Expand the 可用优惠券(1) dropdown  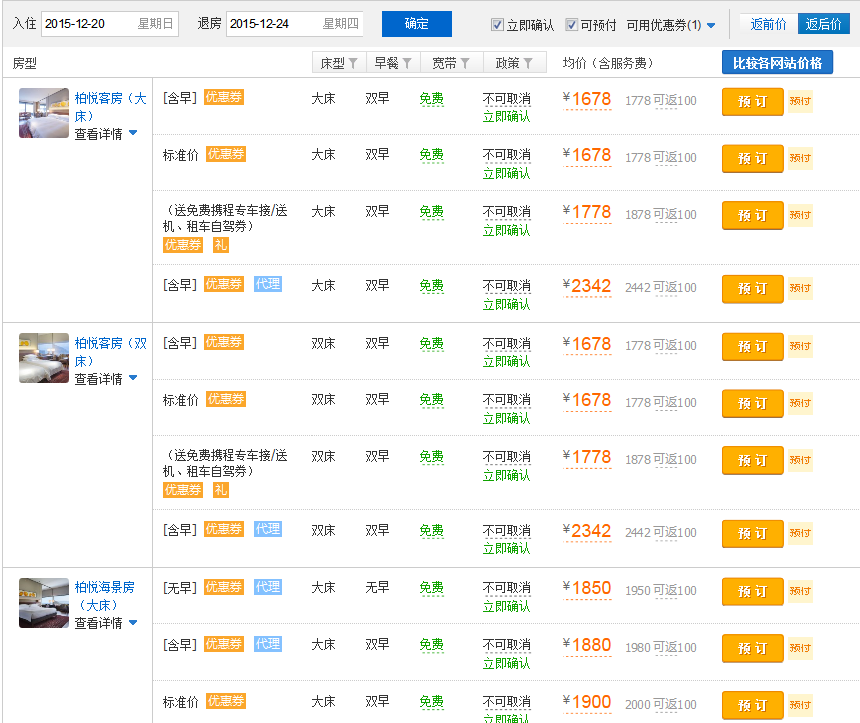671,25
